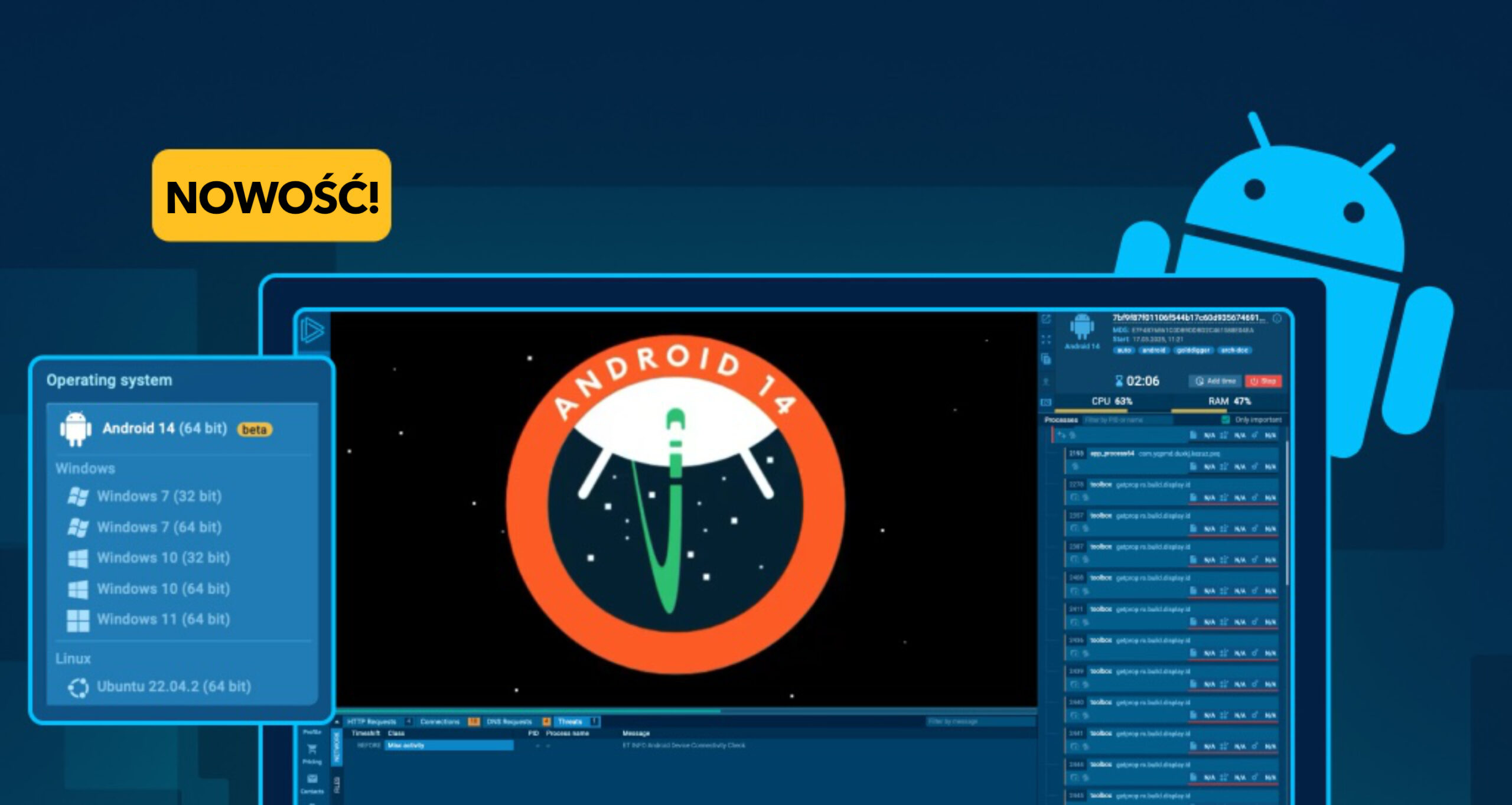Click the Profile label in sidebar

click(312, 732)
